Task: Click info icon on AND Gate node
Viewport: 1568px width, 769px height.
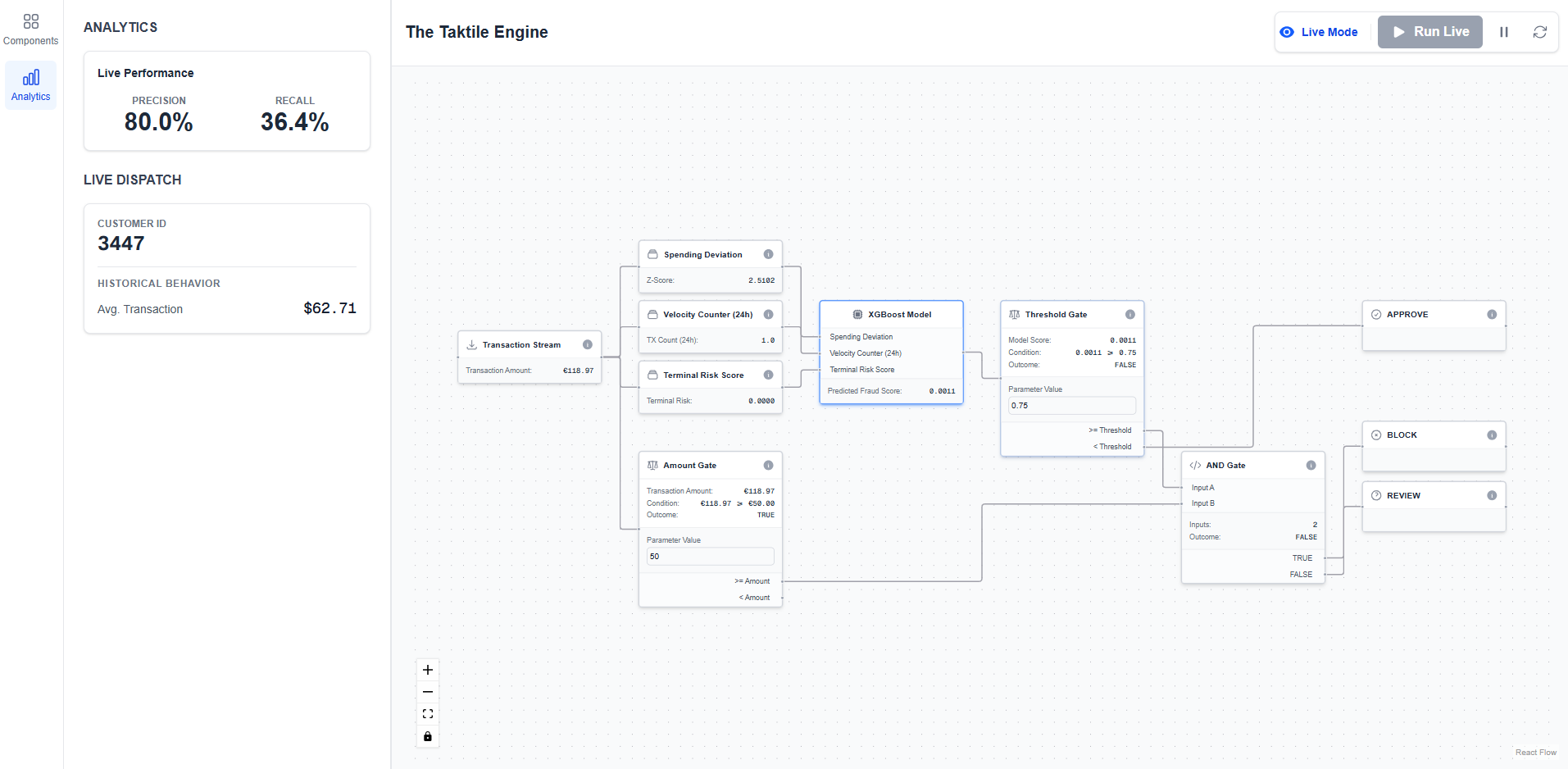Action: click(x=1311, y=465)
